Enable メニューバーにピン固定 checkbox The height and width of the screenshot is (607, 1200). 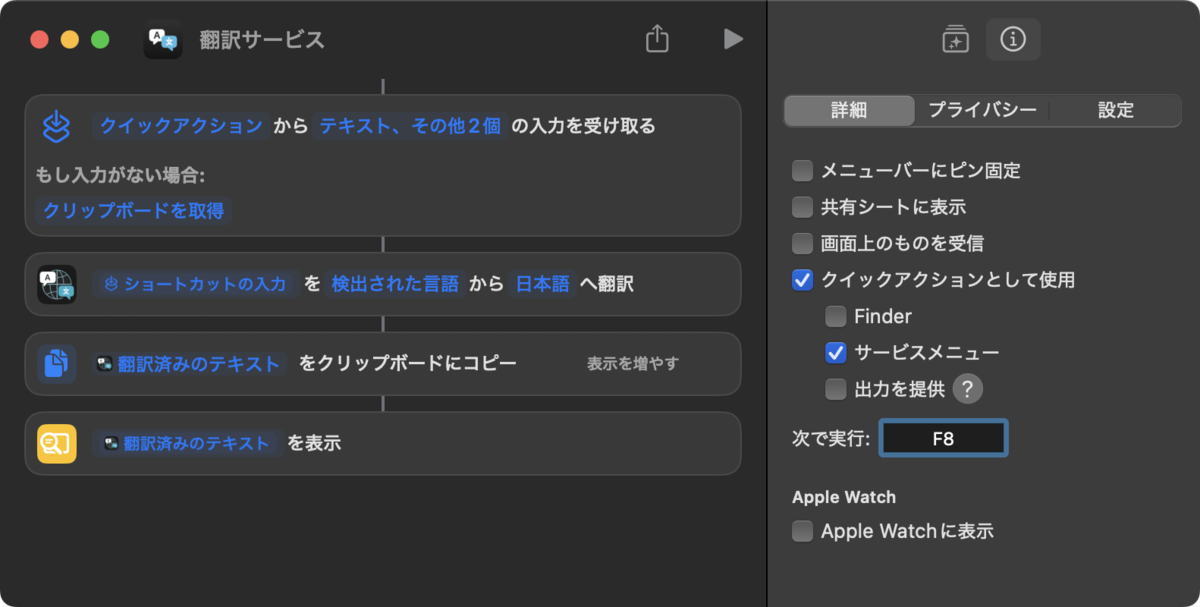point(802,171)
